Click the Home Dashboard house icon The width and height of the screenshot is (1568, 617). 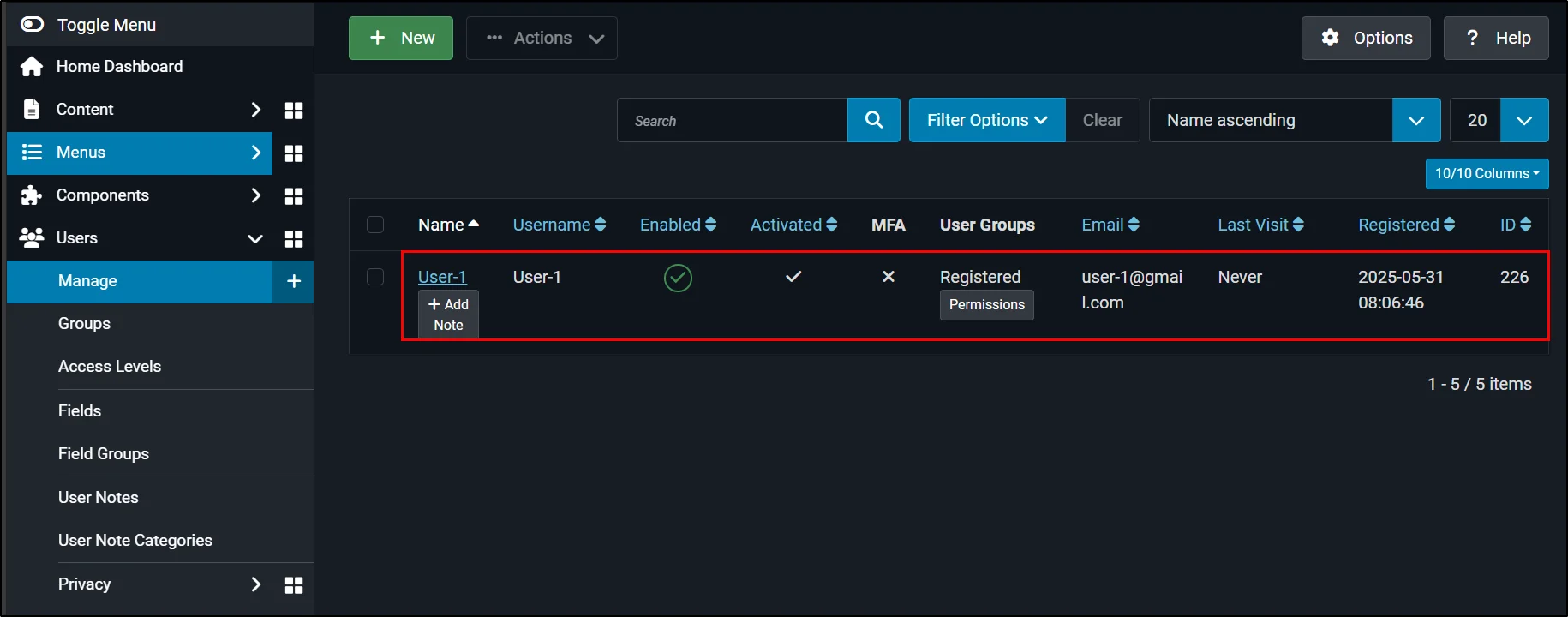click(x=32, y=67)
